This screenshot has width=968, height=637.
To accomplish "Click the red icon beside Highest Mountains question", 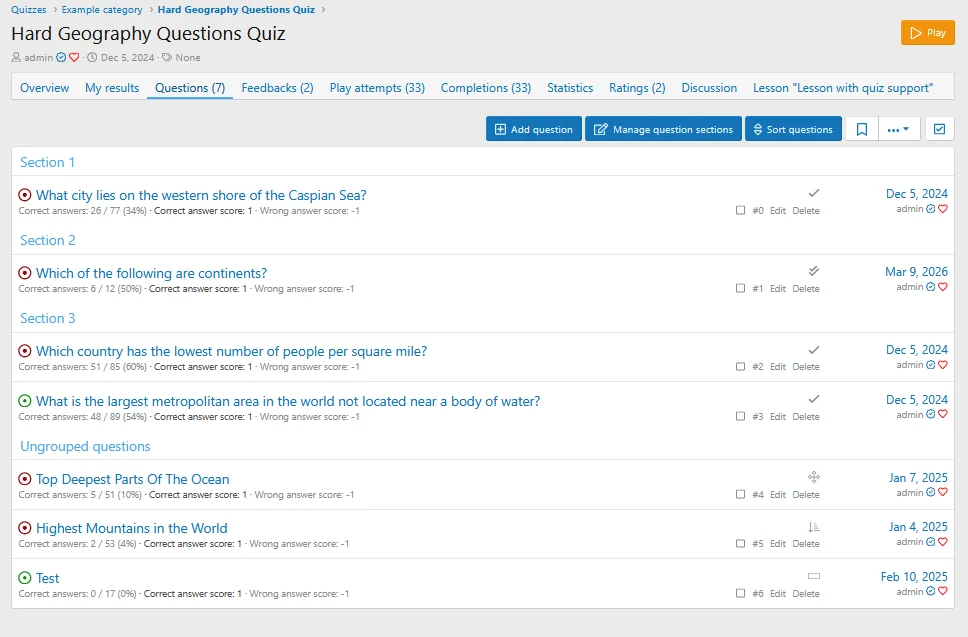I will pyautogui.click(x=25, y=528).
